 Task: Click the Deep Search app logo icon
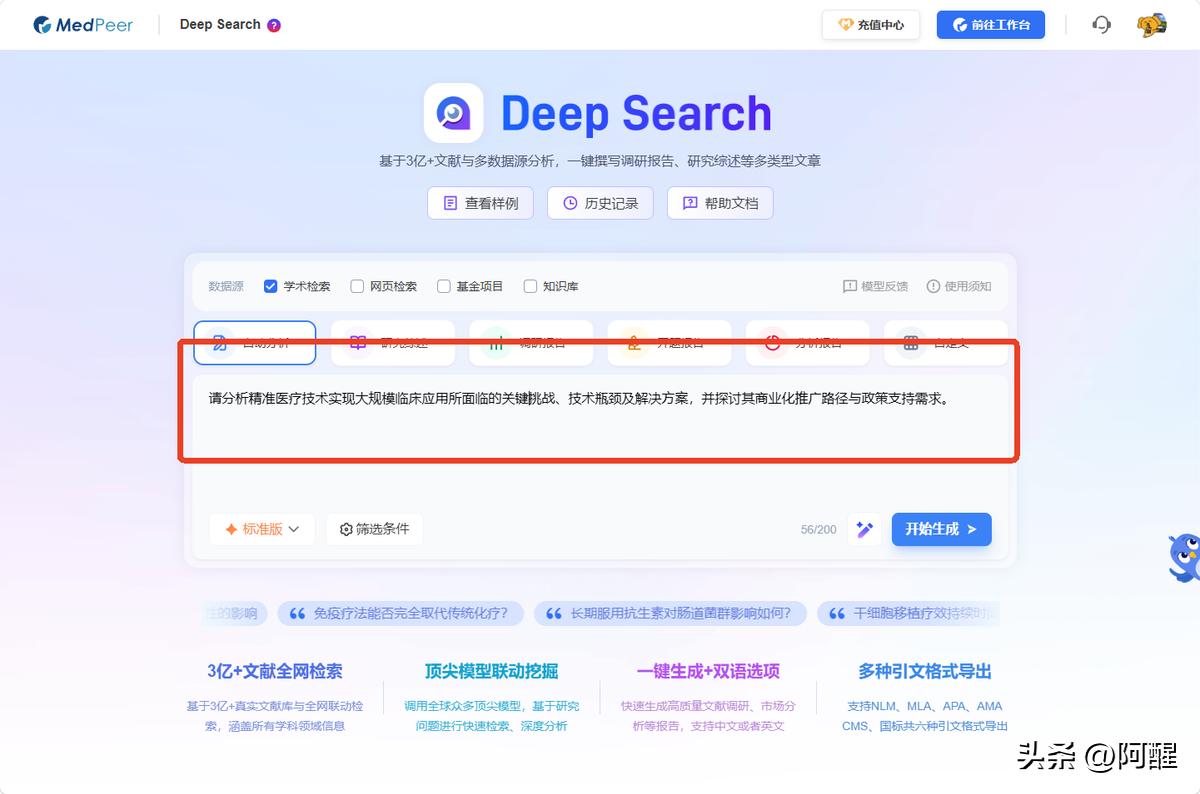click(453, 113)
